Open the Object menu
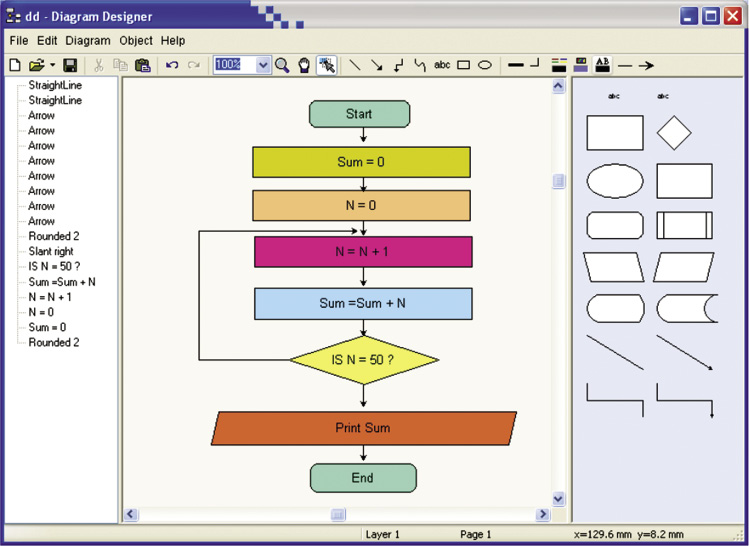Viewport: 749px width, 546px height. point(136,41)
